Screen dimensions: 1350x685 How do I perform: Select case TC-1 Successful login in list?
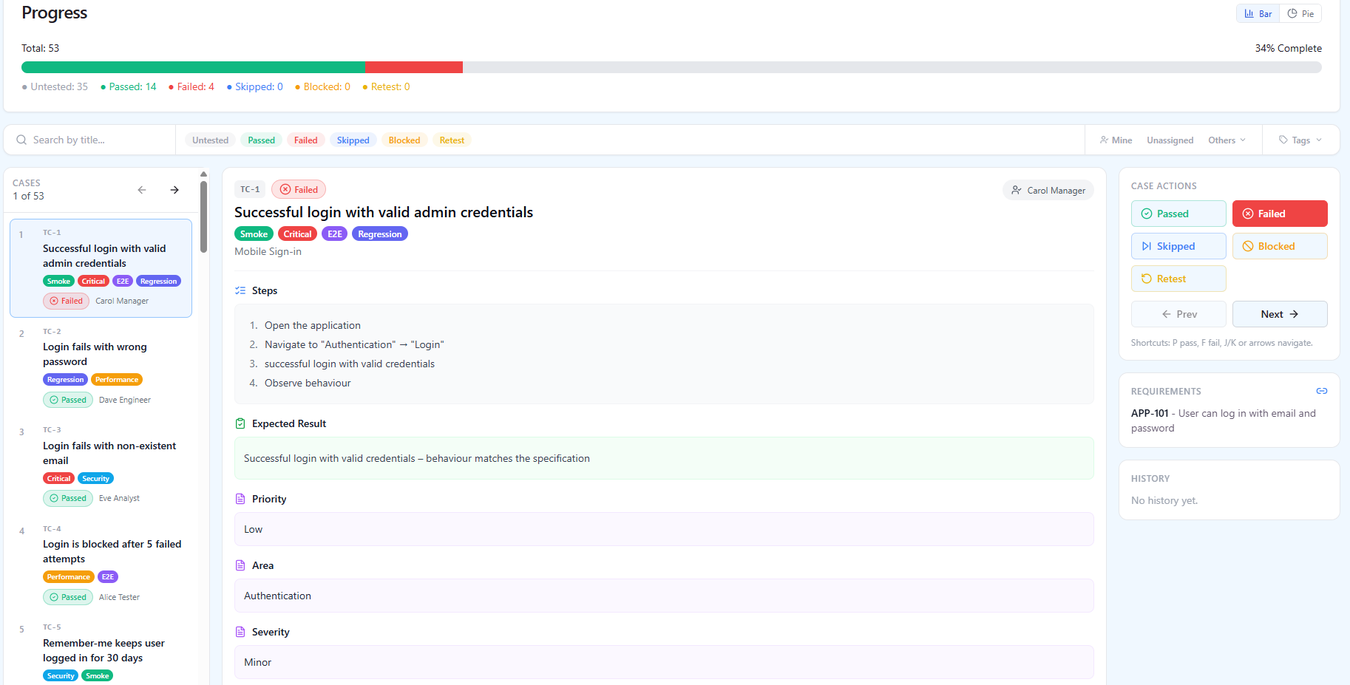pyautogui.click(x=101, y=268)
